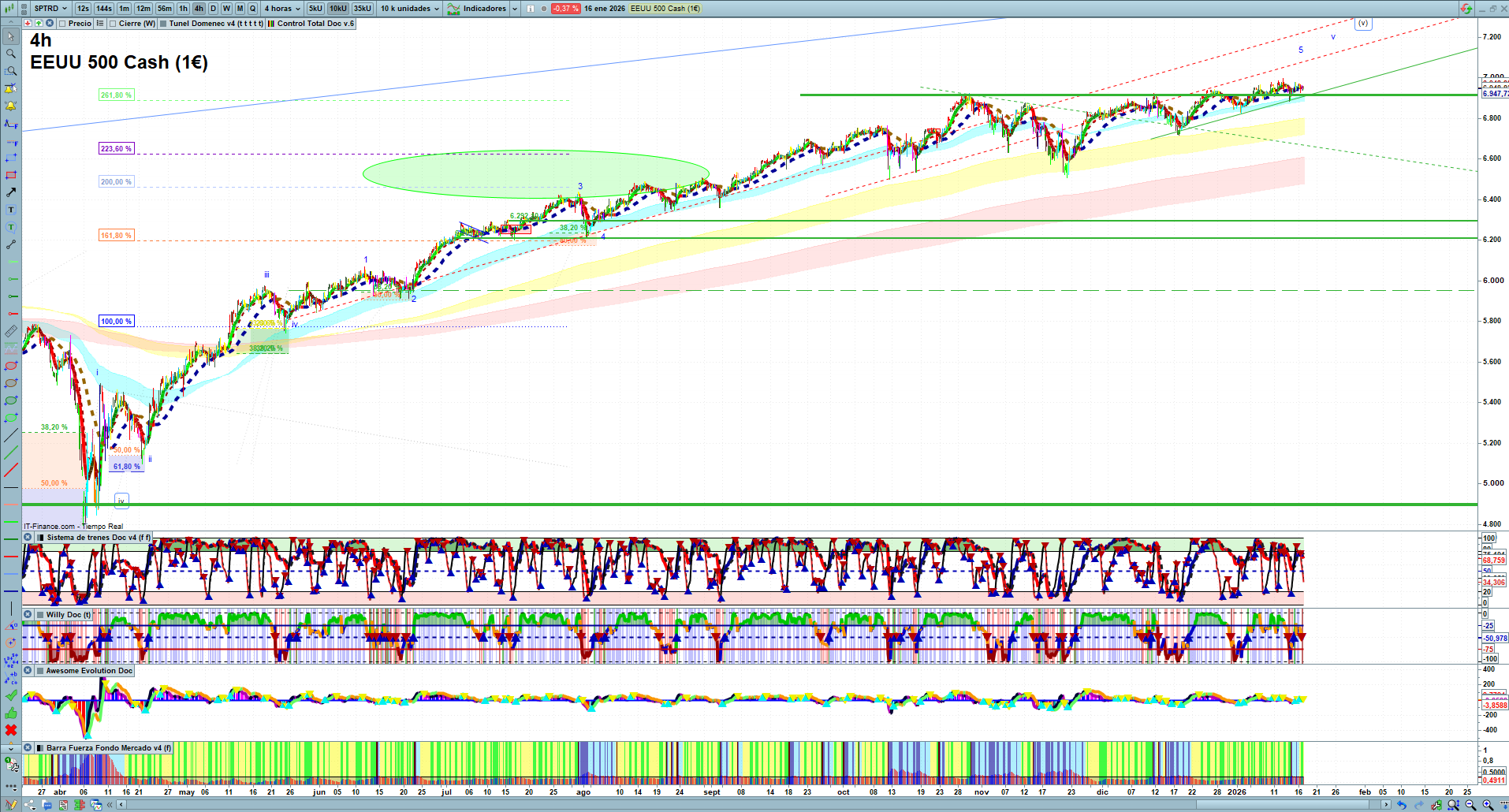
Task: Click the green up-arrow price panel icon
Action: 39,24
